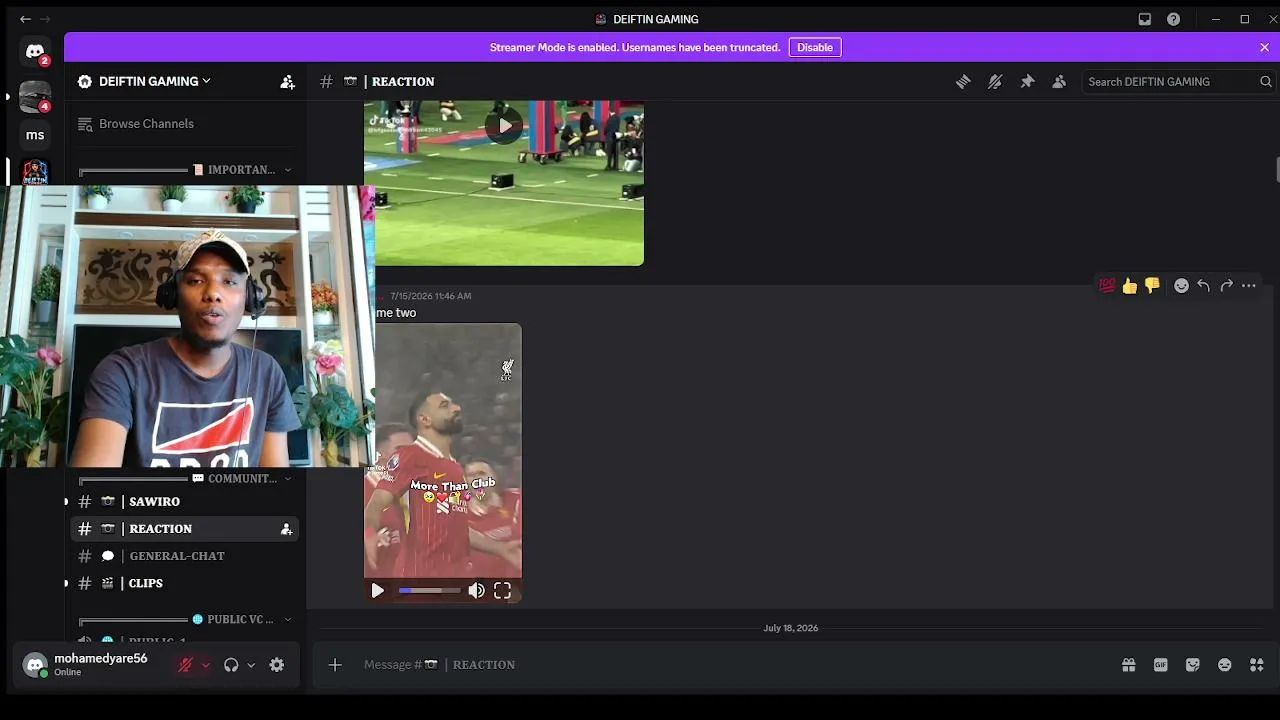Click the 'me two' message text
Screen dimensions: 1280x720
[396, 313]
